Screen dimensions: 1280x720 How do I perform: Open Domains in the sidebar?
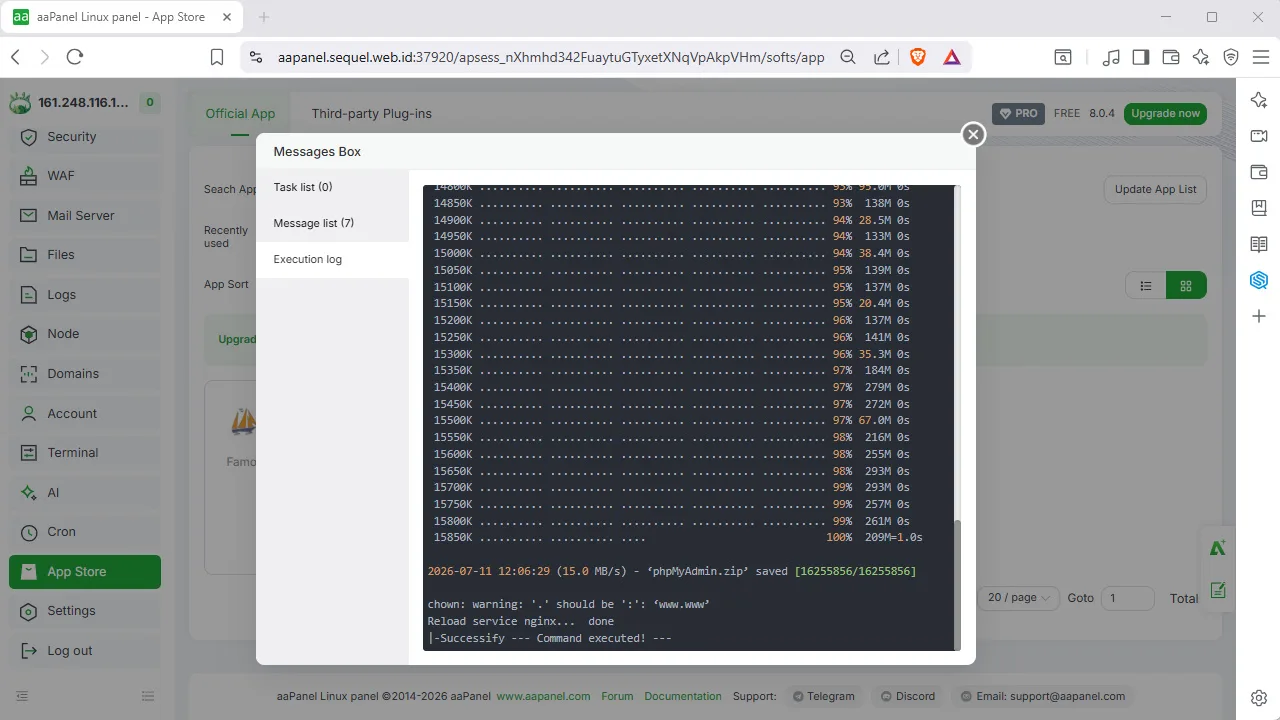pos(85,374)
